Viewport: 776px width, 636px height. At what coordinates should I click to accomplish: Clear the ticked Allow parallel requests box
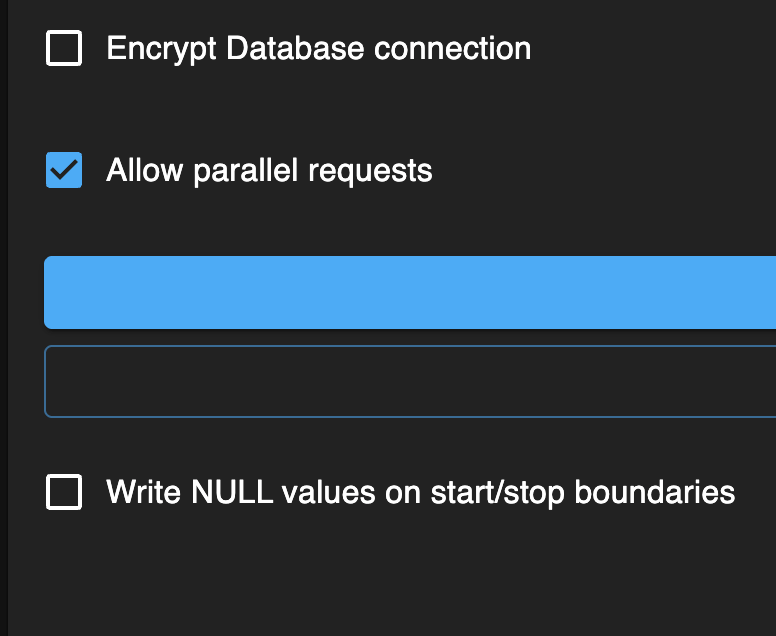click(64, 171)
